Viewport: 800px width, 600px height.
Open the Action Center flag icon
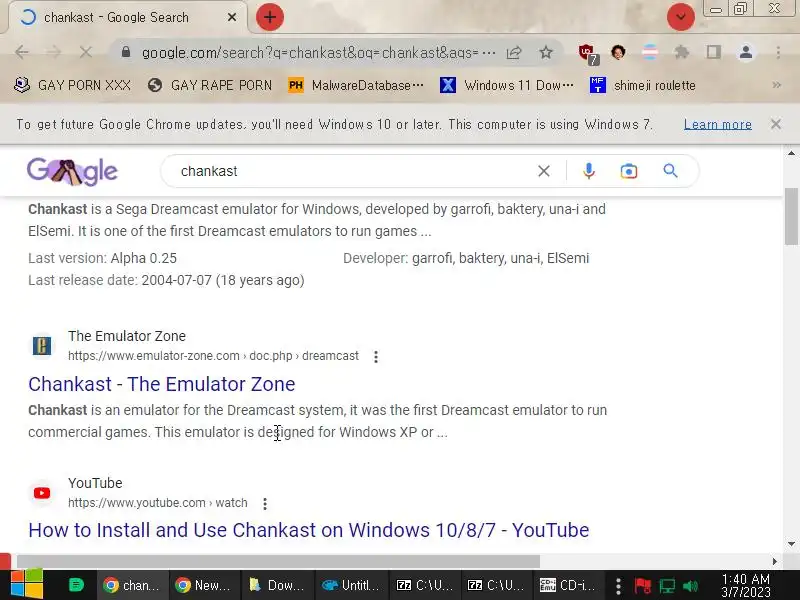(642, 586)
